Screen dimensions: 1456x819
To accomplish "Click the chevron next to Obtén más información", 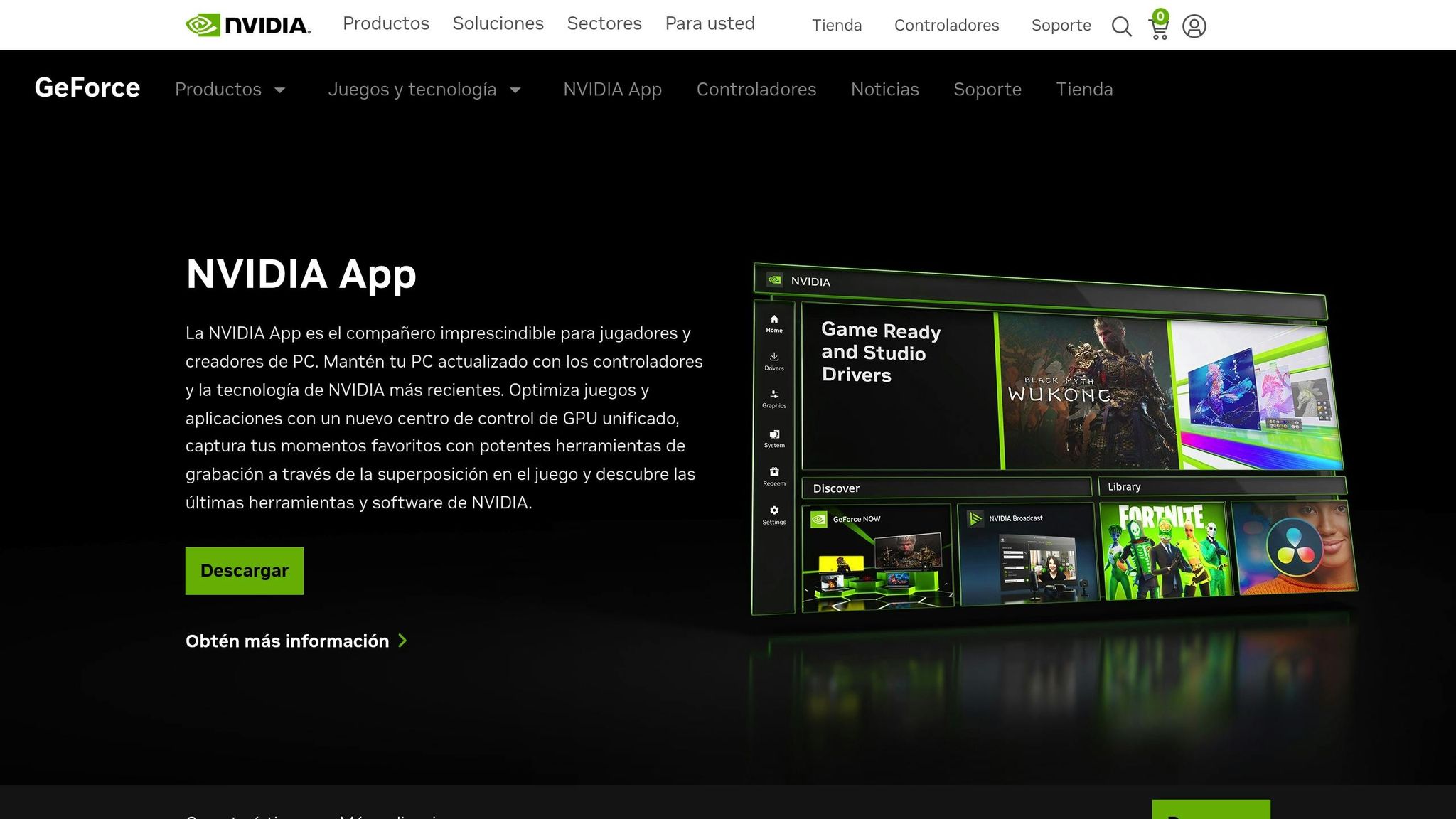I will point(402,641).
